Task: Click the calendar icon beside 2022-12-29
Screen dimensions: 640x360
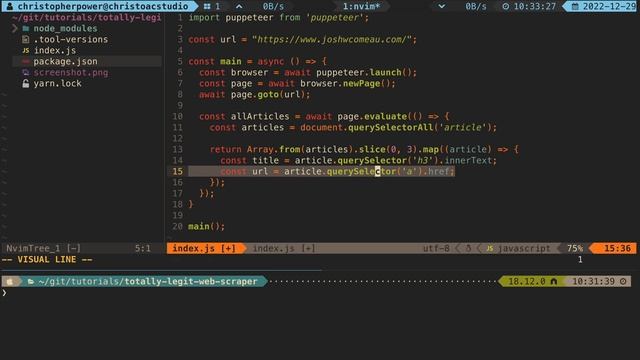Action: point(575,6)
